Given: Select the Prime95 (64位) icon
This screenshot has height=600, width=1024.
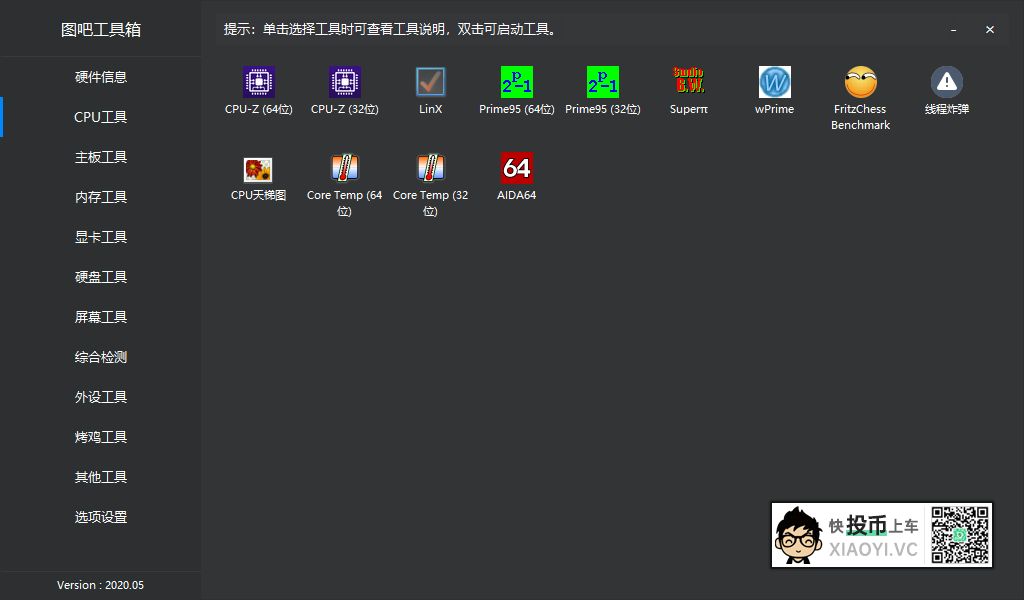Looking at the screenshot, I should point(517,82).
